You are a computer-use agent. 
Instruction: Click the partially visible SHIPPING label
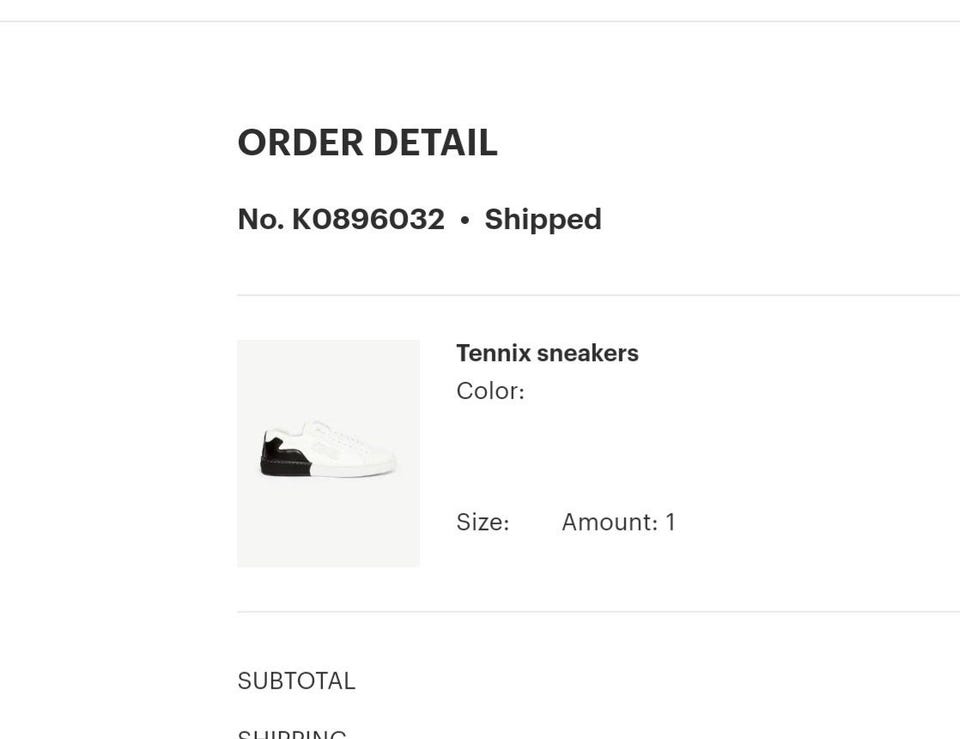click(x=292, y=734)
